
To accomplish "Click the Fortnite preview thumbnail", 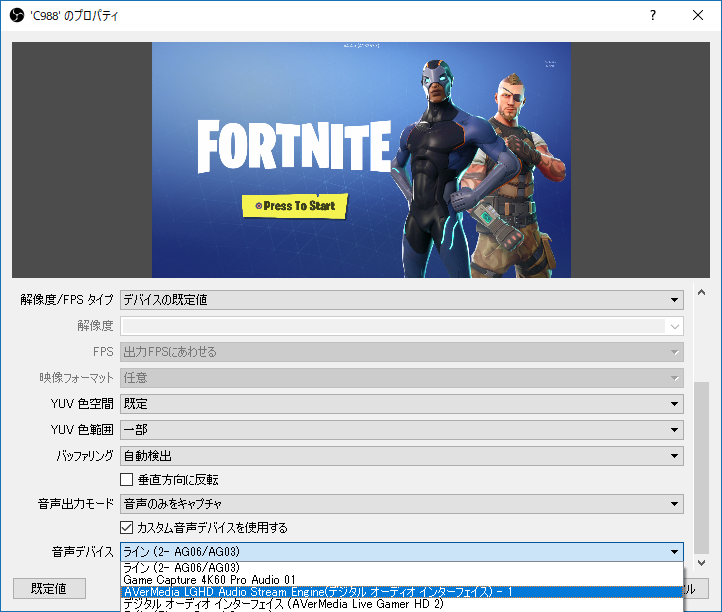I will coord(361,160).
